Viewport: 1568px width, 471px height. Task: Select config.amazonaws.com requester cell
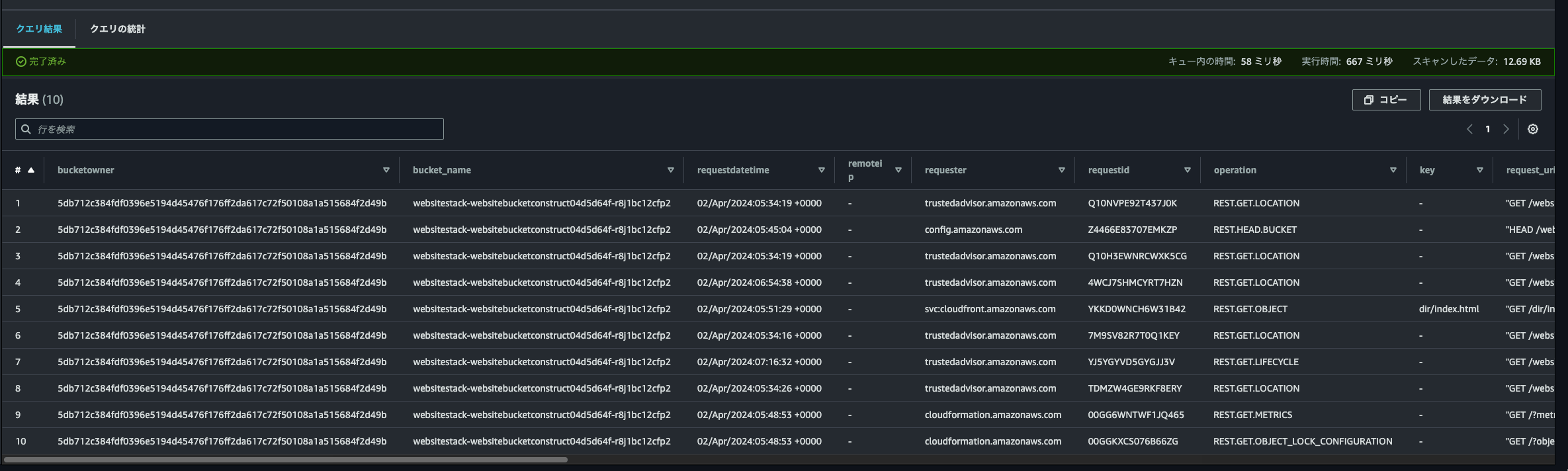pos(973,230)
